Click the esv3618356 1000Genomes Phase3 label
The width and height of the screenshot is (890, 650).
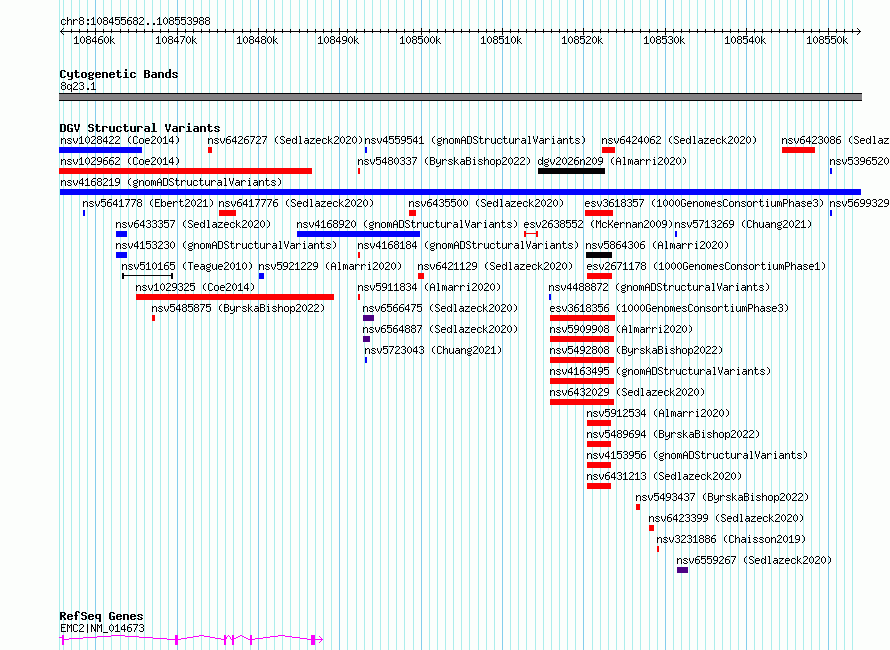(x=669, y=308)
